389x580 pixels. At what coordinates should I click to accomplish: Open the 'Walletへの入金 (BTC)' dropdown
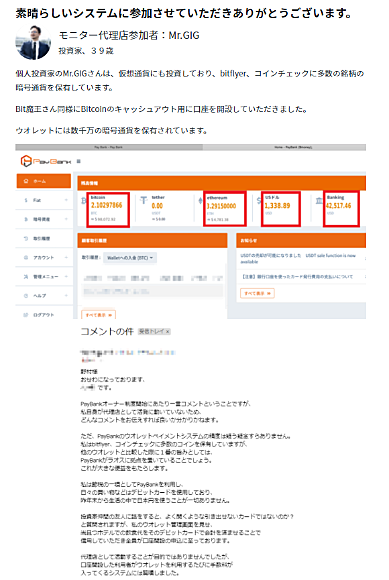tap(130, 258)
